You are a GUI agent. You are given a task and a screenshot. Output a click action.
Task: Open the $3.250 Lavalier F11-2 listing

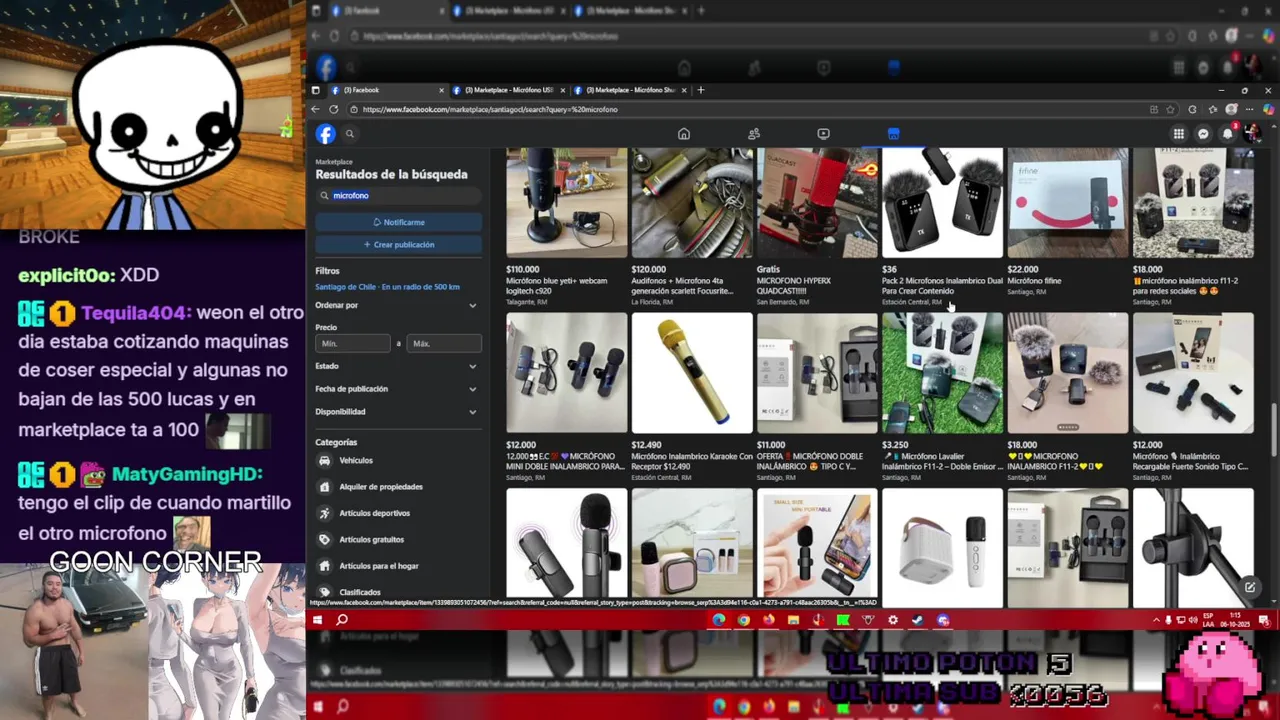(942, 397)
